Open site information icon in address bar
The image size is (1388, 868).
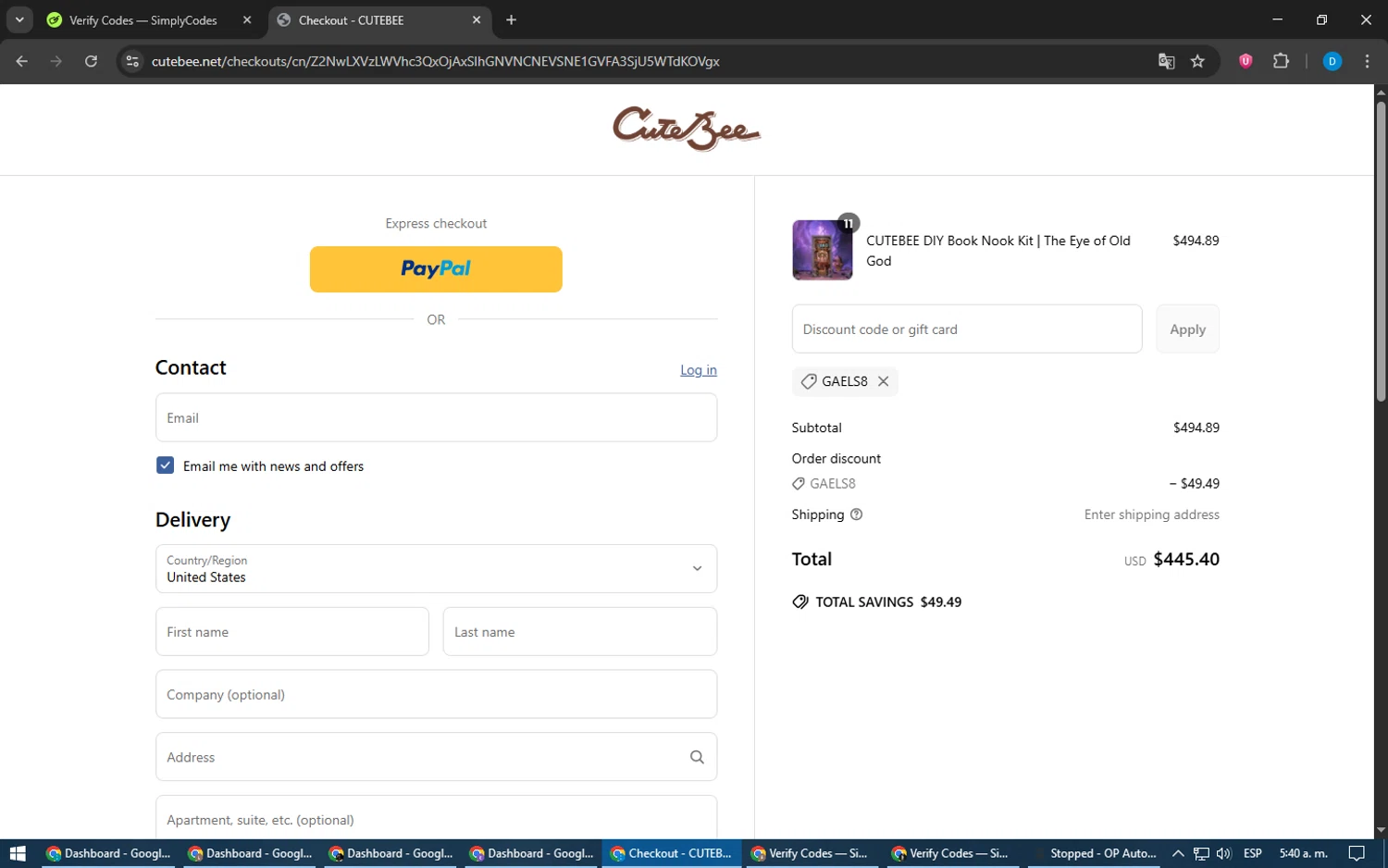(132, 61)
